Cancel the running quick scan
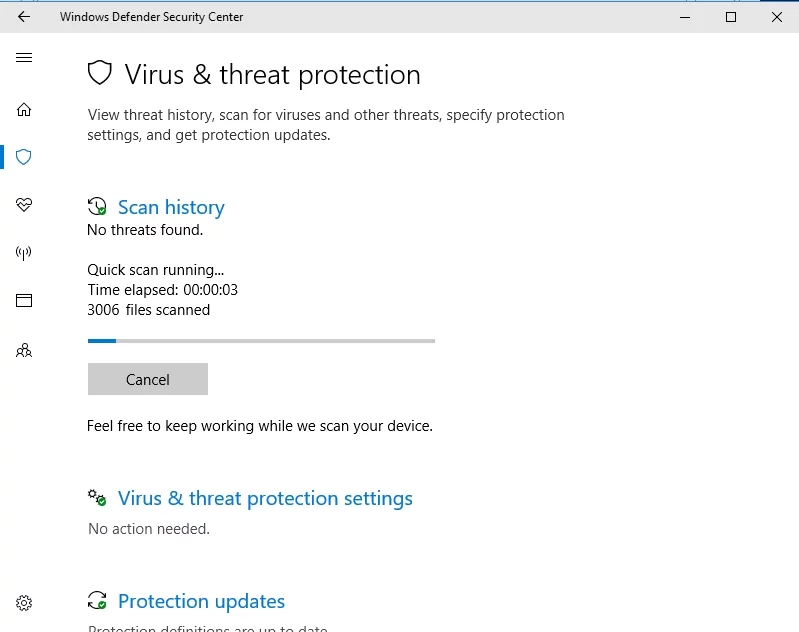 pos(148,379)
